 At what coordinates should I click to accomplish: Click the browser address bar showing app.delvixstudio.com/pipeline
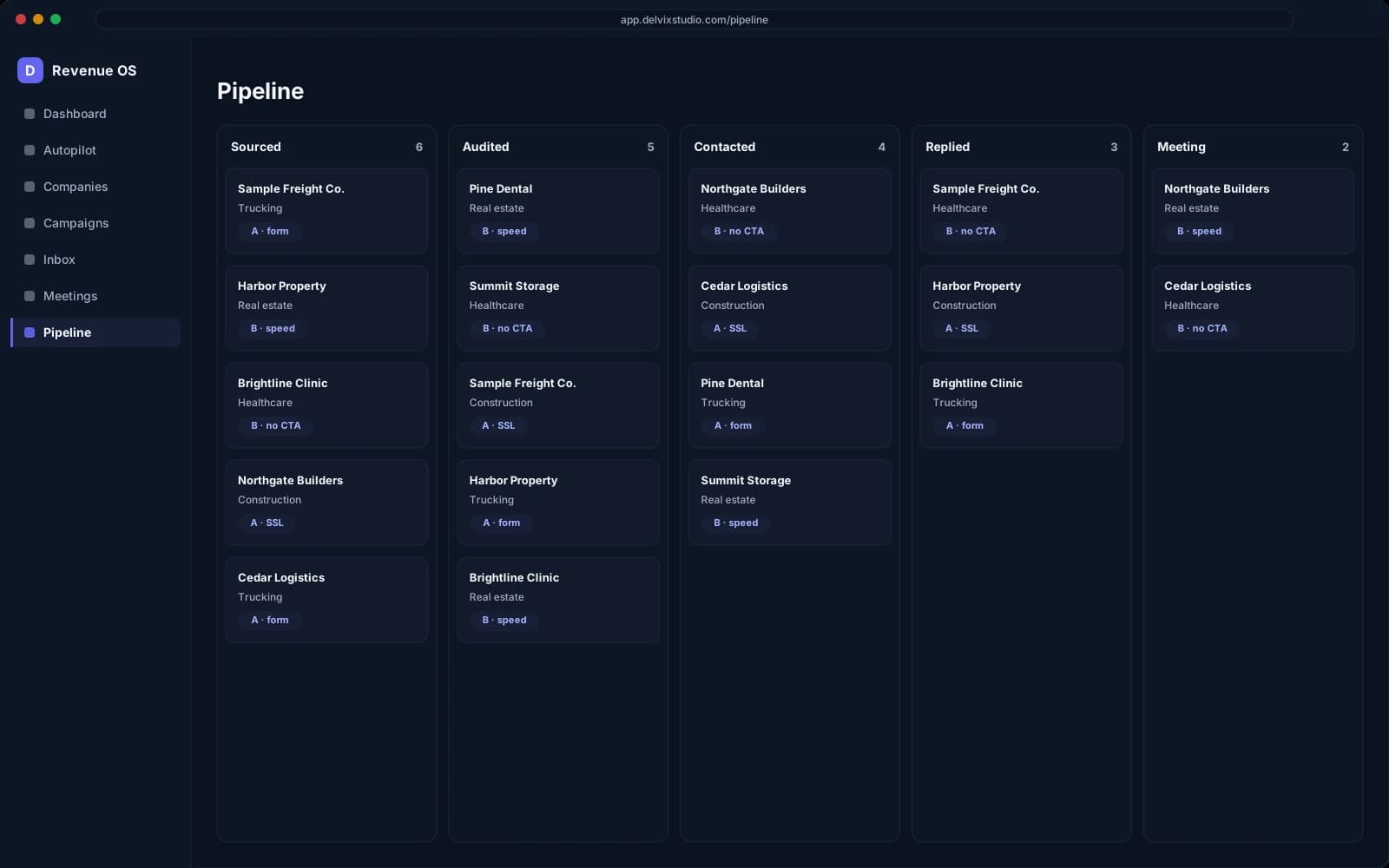click(694, 19)
